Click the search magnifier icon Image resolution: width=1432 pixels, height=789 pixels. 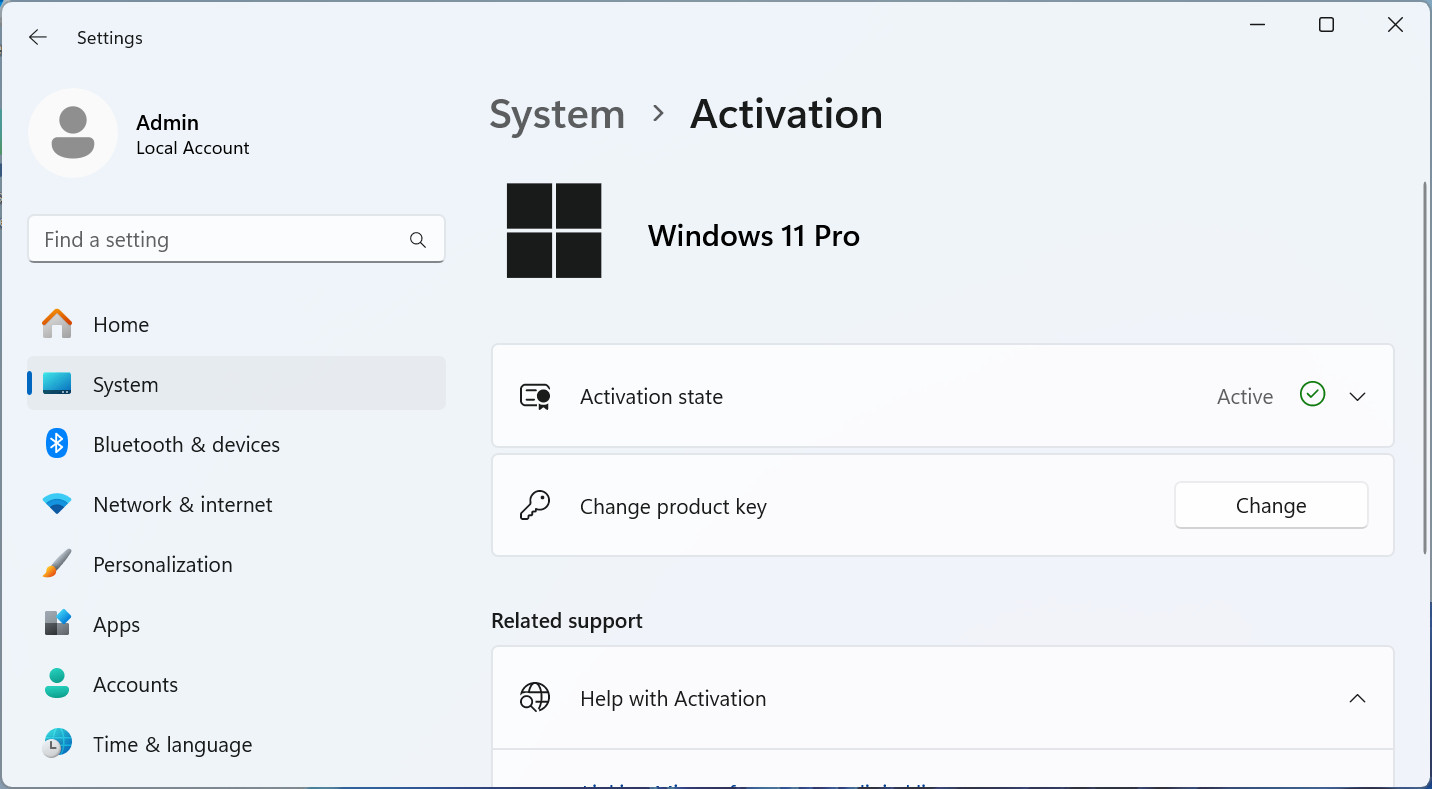418,240
